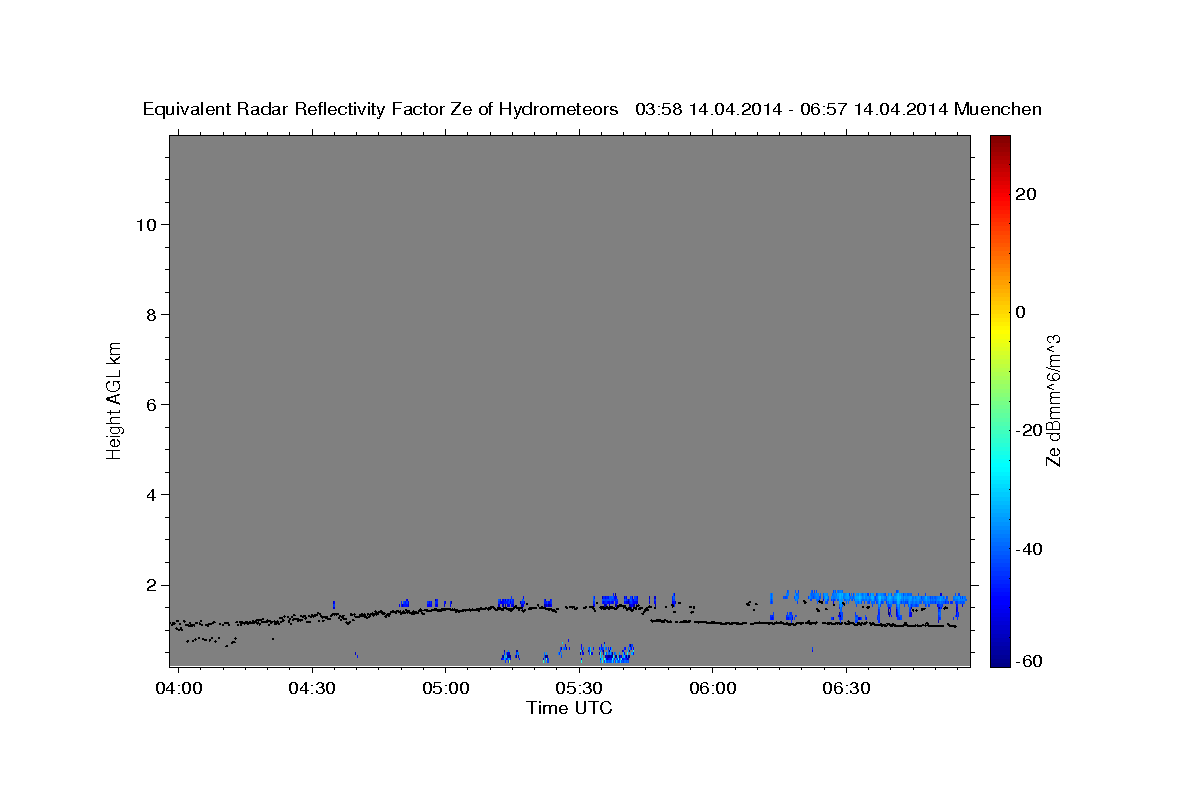Image resolution: width=1200 pixels, height=800 pixels.
Task: Click the 06:00 time tick label
Action: (713, 689)
